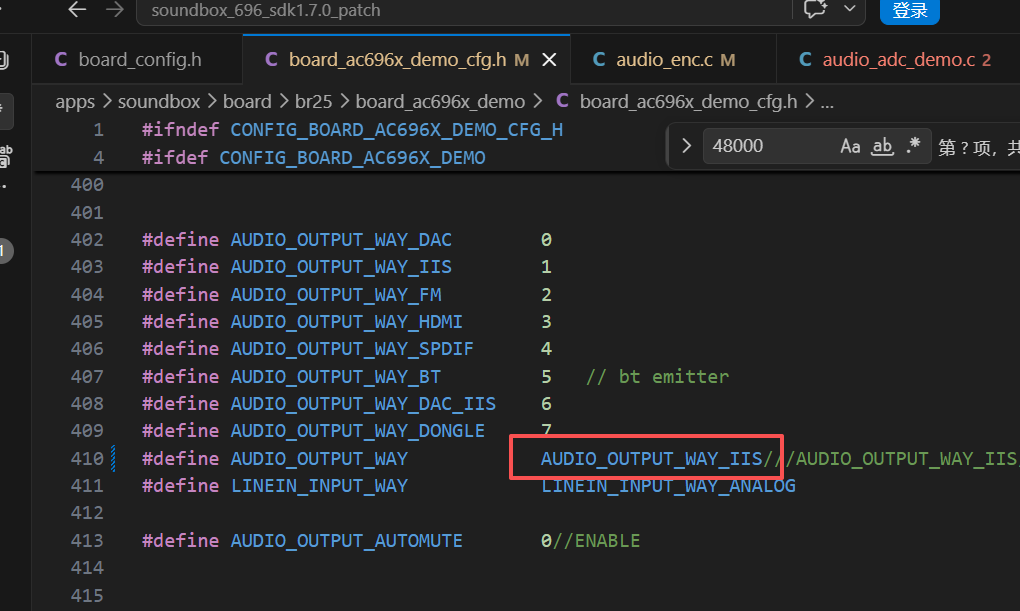The width and height of the screenshot is (1020, 611).
Task: Go back with the left arrow
Action: pyautogui.click(x=77, y=10)
